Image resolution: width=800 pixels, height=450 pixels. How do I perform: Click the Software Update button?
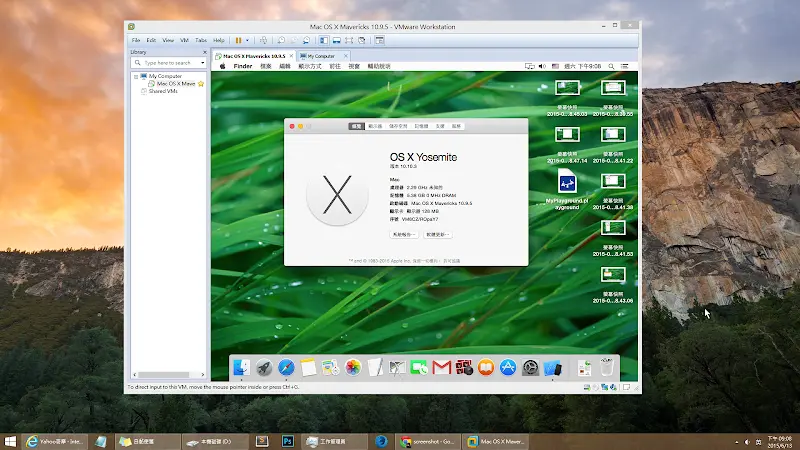[x=439, y=234]
